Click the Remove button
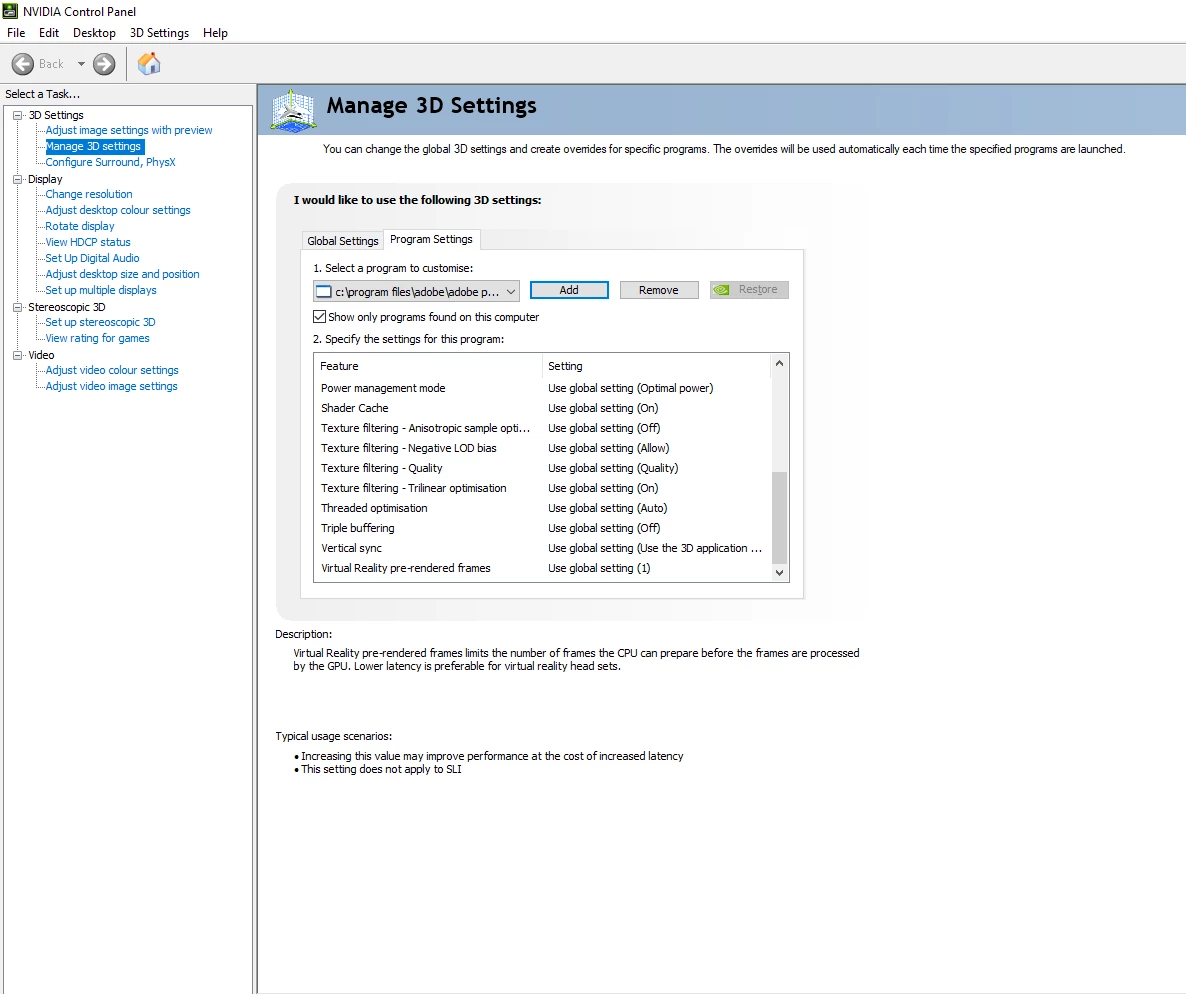Image resolution: width=1186 pixels, height=994 pixels. click(x=659, y=290)
